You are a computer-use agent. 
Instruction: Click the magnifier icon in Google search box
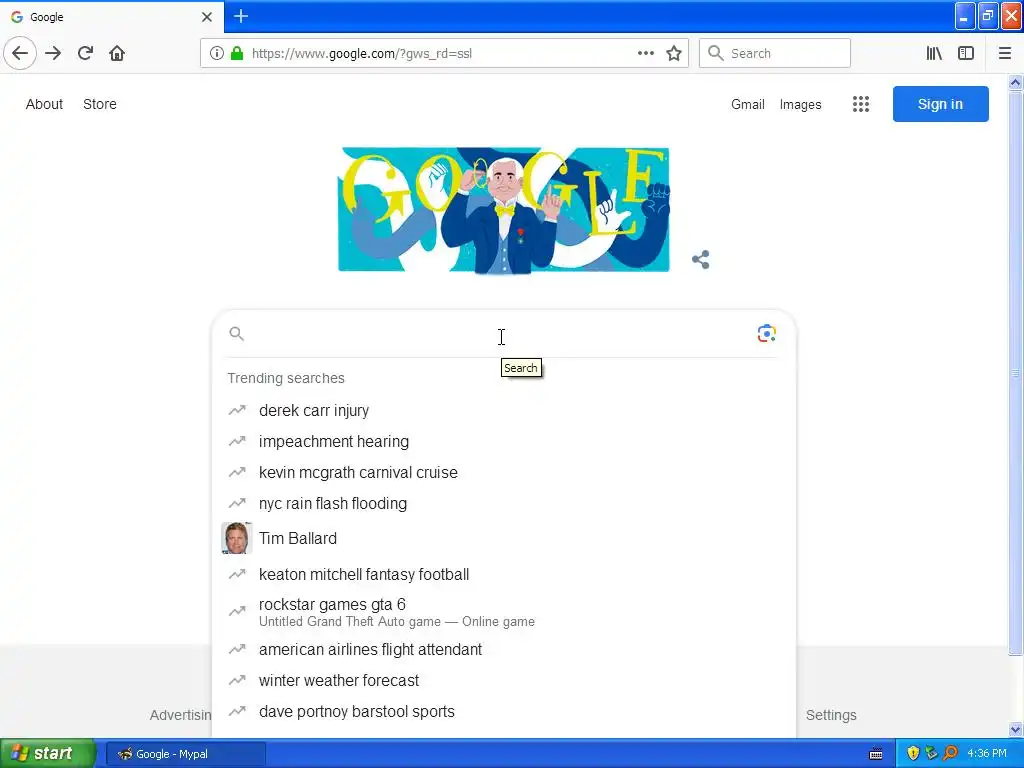tap(236, 334)
